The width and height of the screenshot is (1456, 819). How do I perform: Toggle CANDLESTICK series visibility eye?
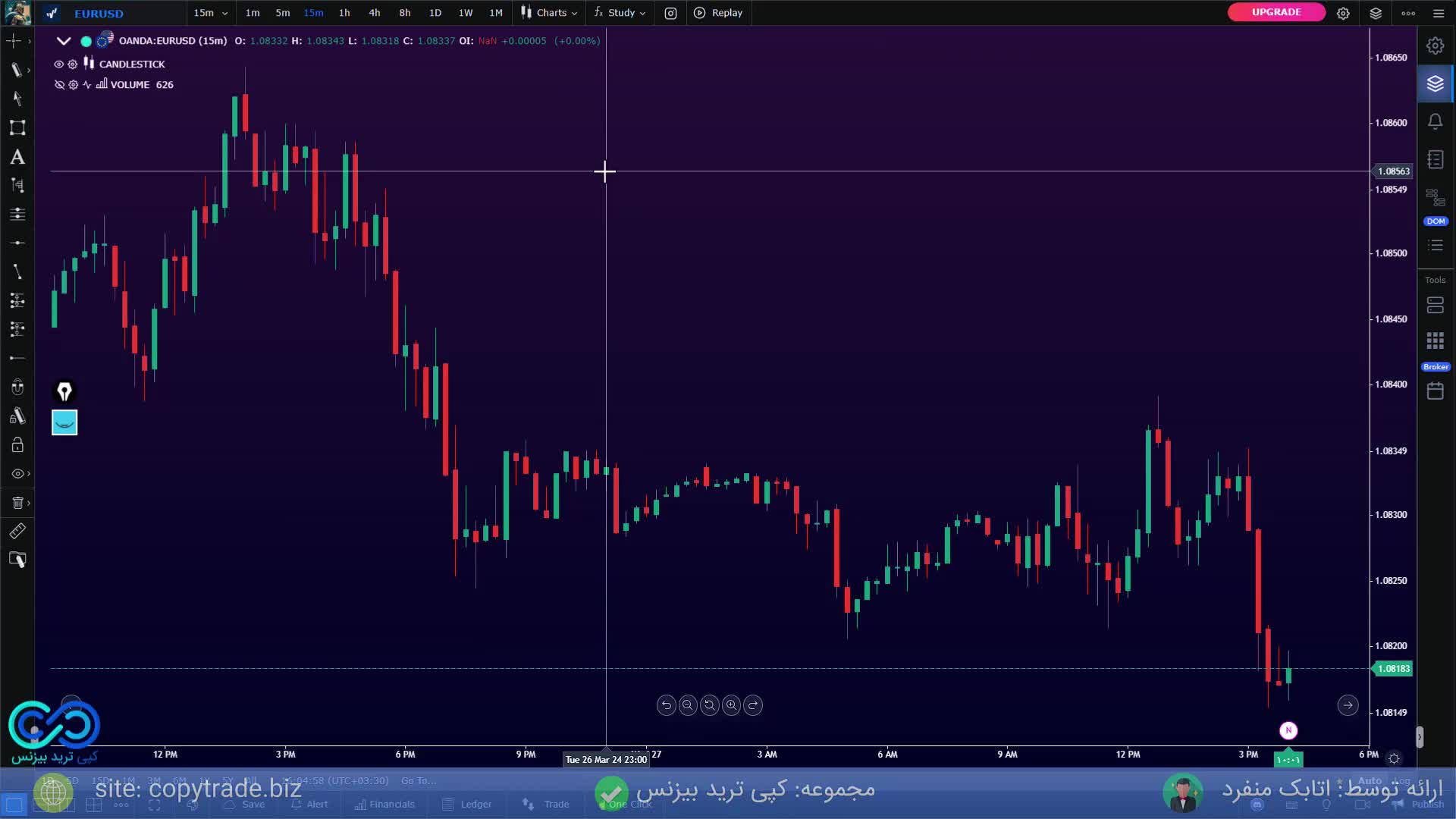[58, 64]
